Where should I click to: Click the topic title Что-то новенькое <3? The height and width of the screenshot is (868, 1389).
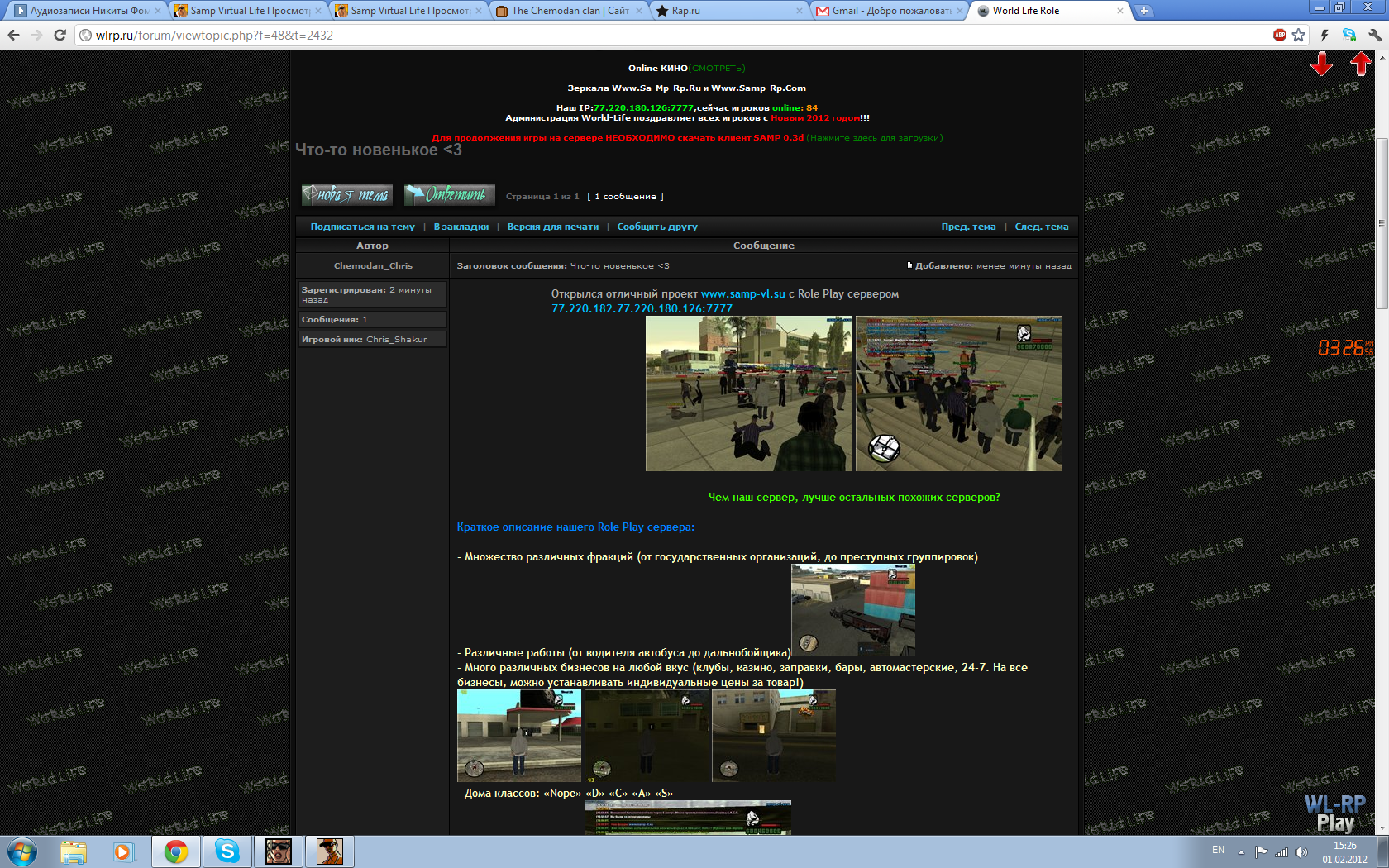pyautogui.click(x=379, y=150)
